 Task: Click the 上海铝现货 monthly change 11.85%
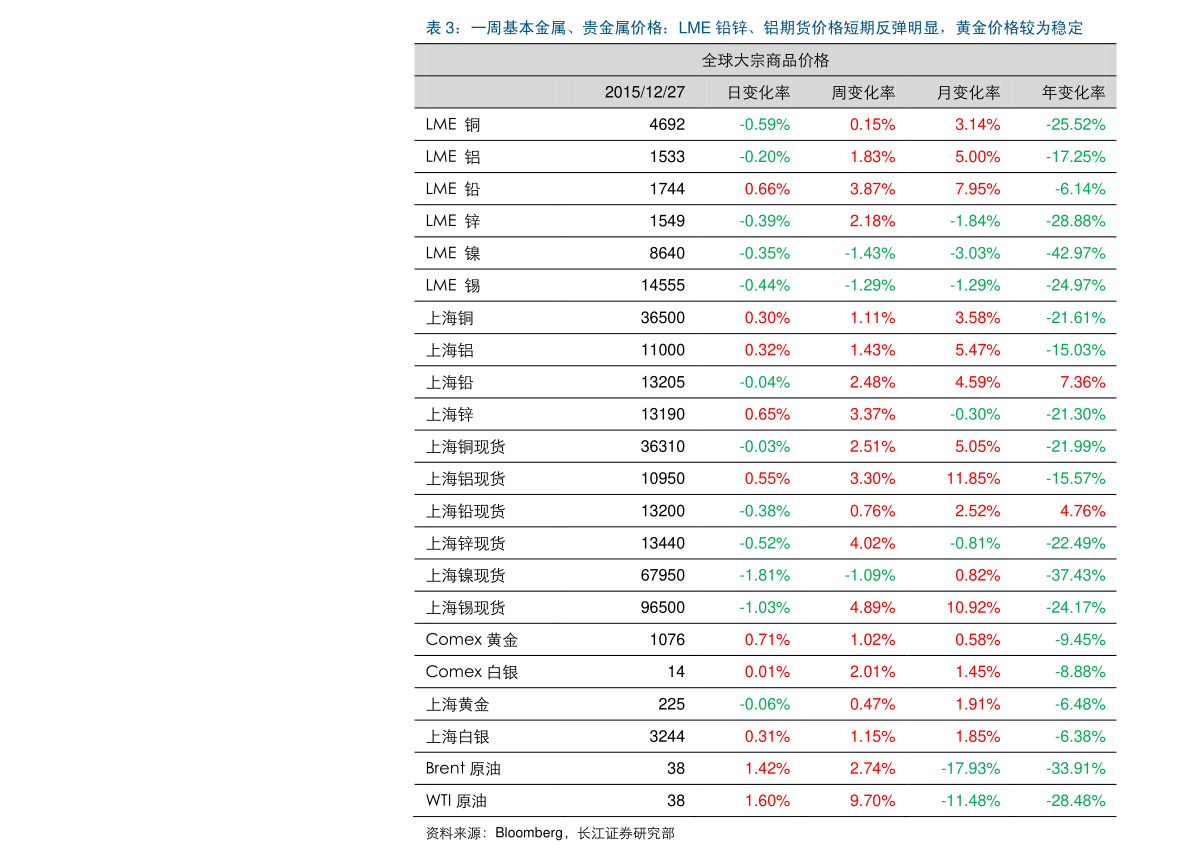click(973, 479)
